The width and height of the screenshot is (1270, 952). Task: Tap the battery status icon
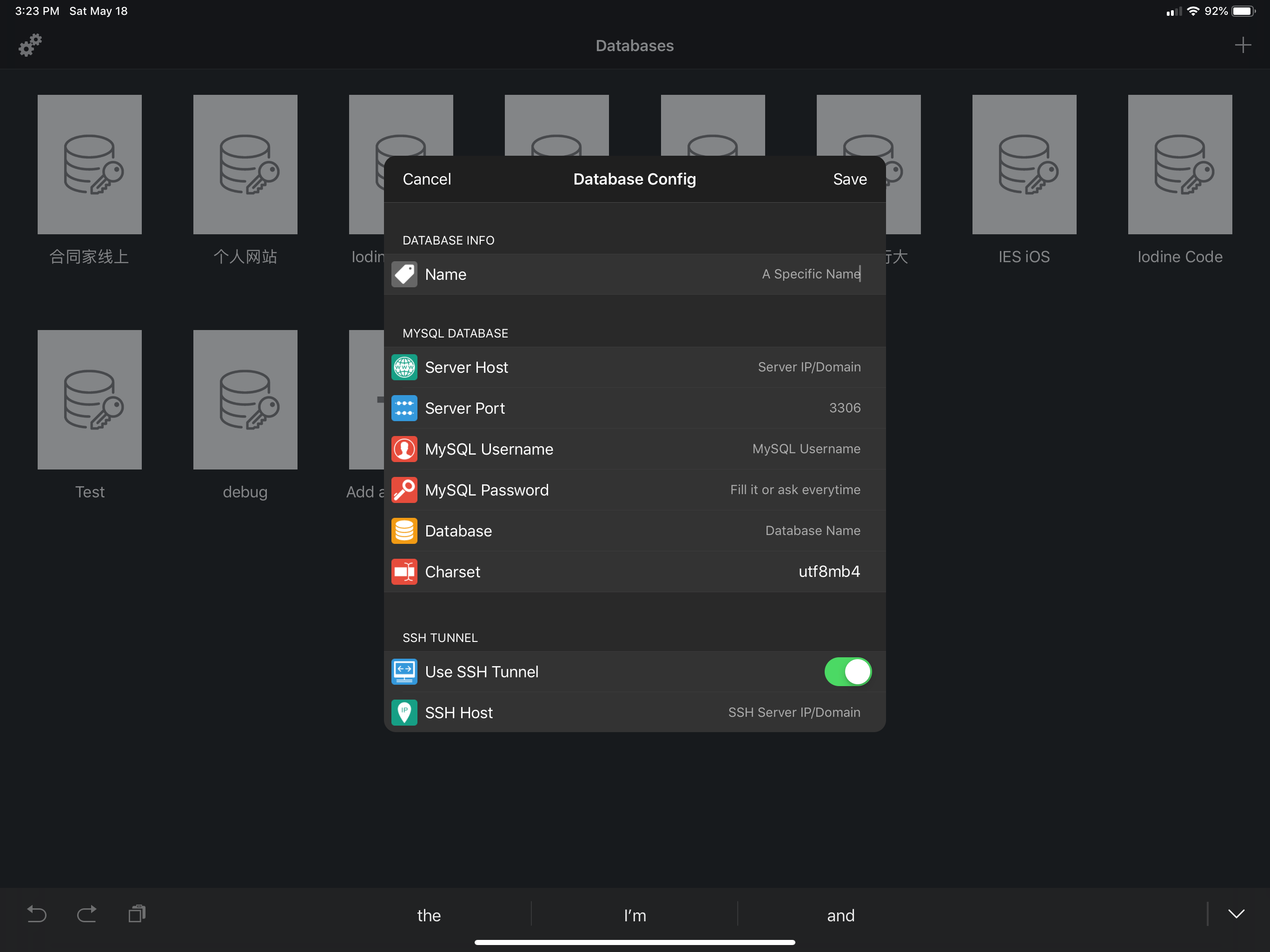(1243, 11)
